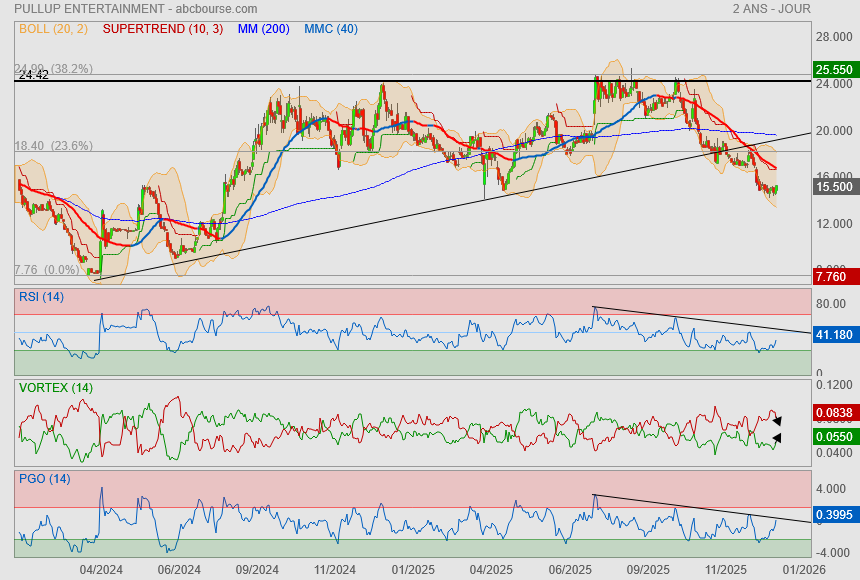Toggle the MM (200) moving average label

pyautogui.click(x=264, y=29)
